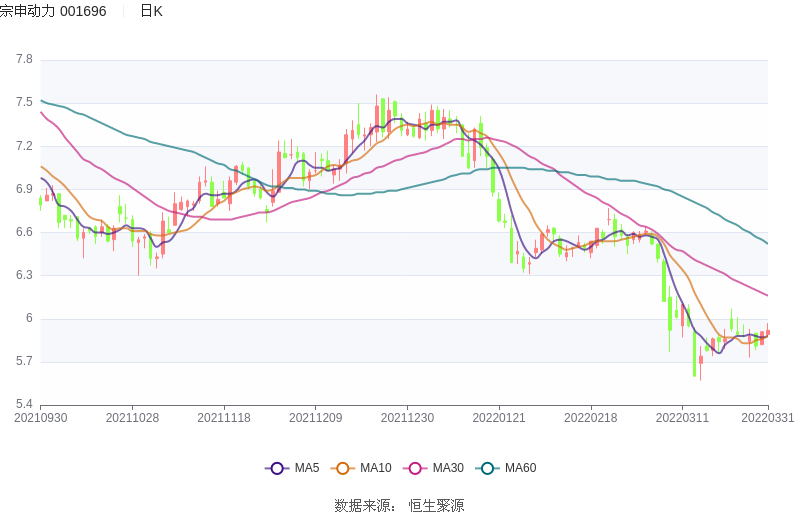Click the 7.8 price axis label

pos(24,59)
